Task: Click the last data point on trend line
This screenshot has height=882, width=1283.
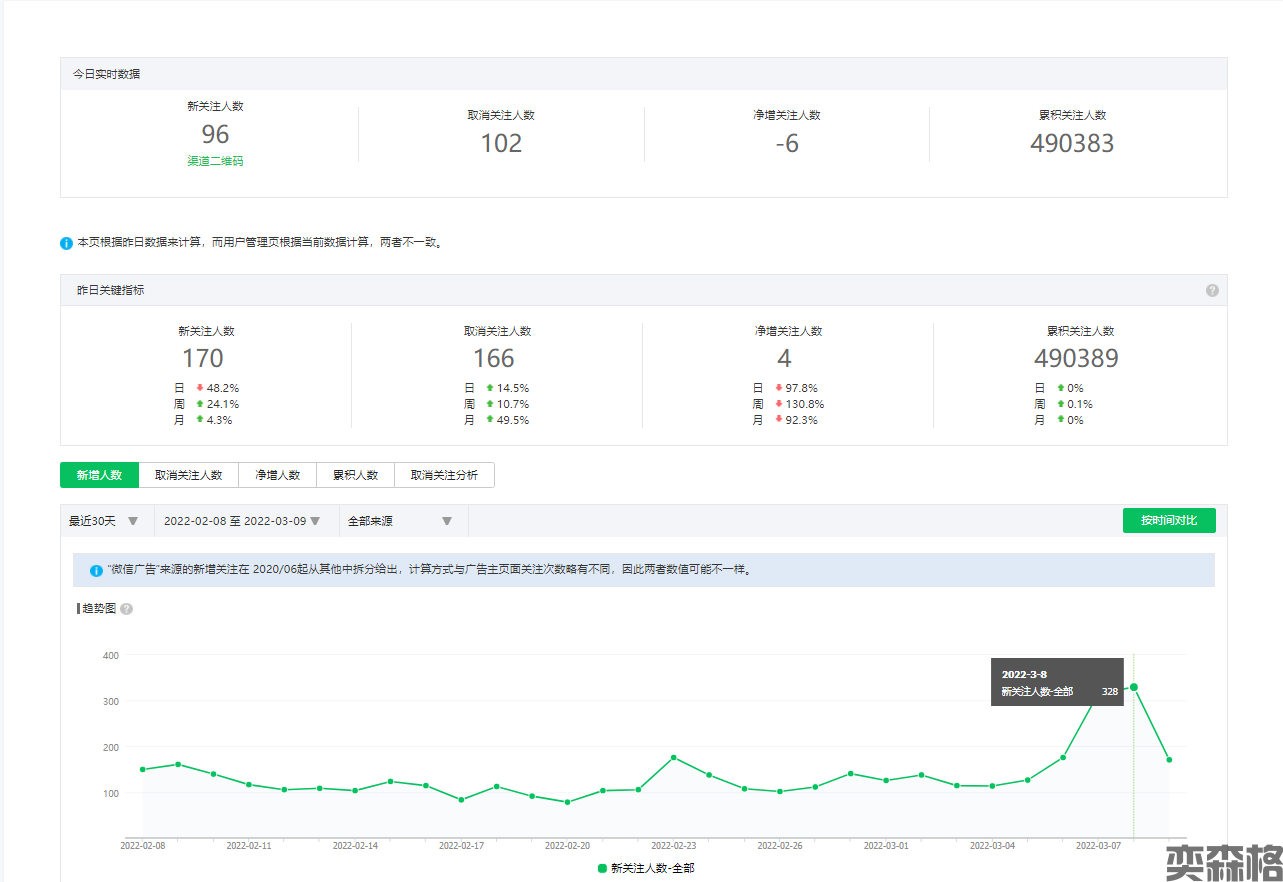Action: (1168, 760)
